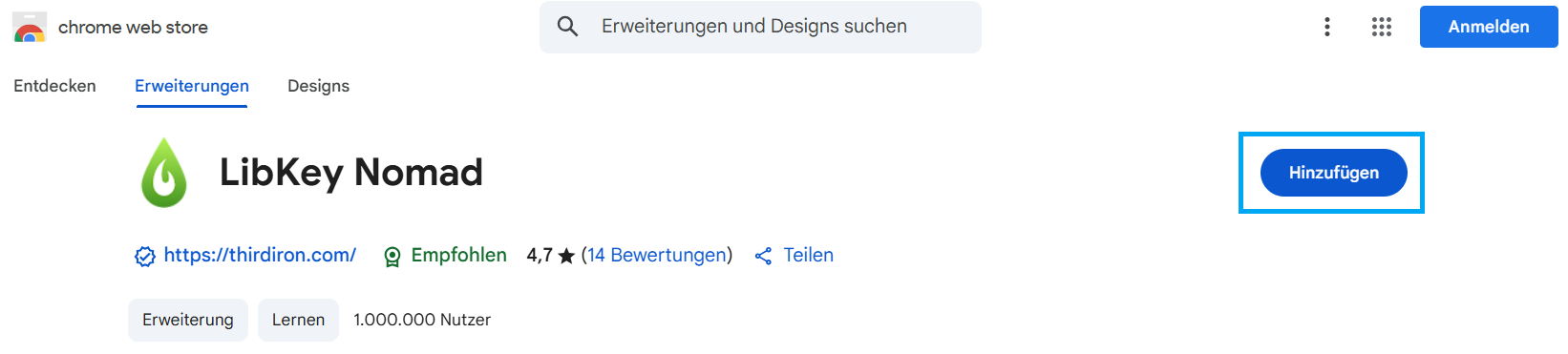Click the Lernen category chip
The width and height of the screenshot is (1568, 354).
point(298,320)
